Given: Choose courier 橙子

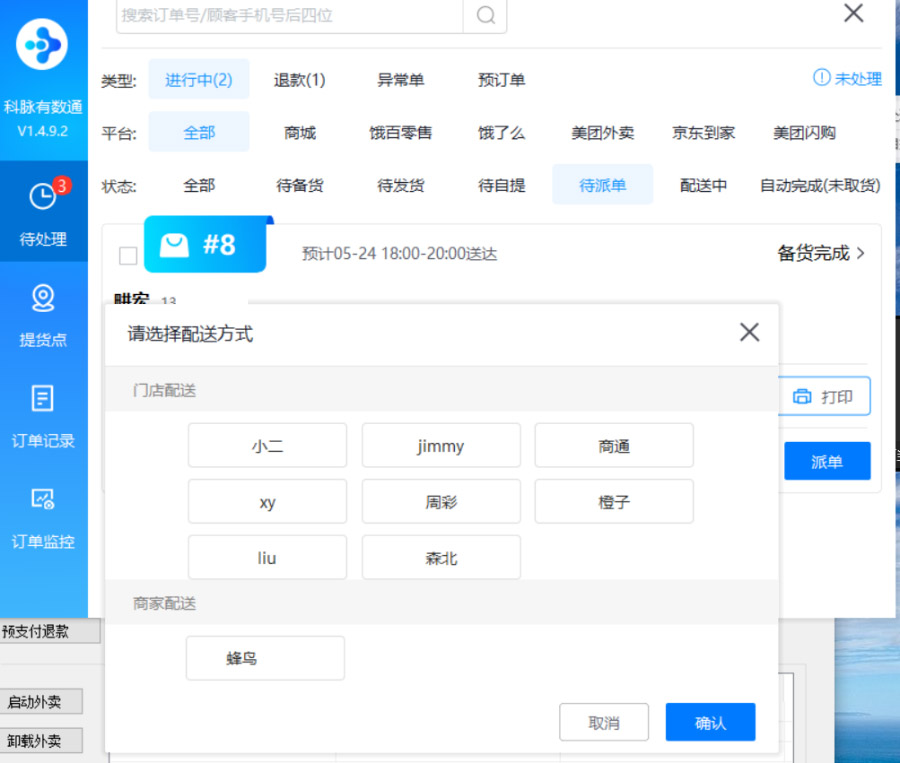Looking at the screenshot, I should pos(614,501).
